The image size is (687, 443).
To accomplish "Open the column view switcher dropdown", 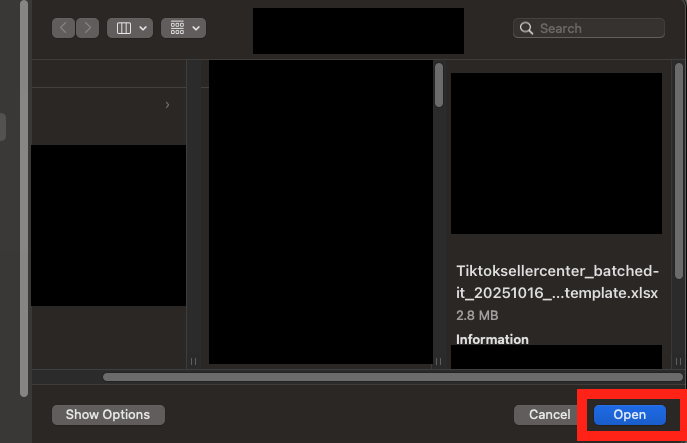I will [x=132, y=28].
